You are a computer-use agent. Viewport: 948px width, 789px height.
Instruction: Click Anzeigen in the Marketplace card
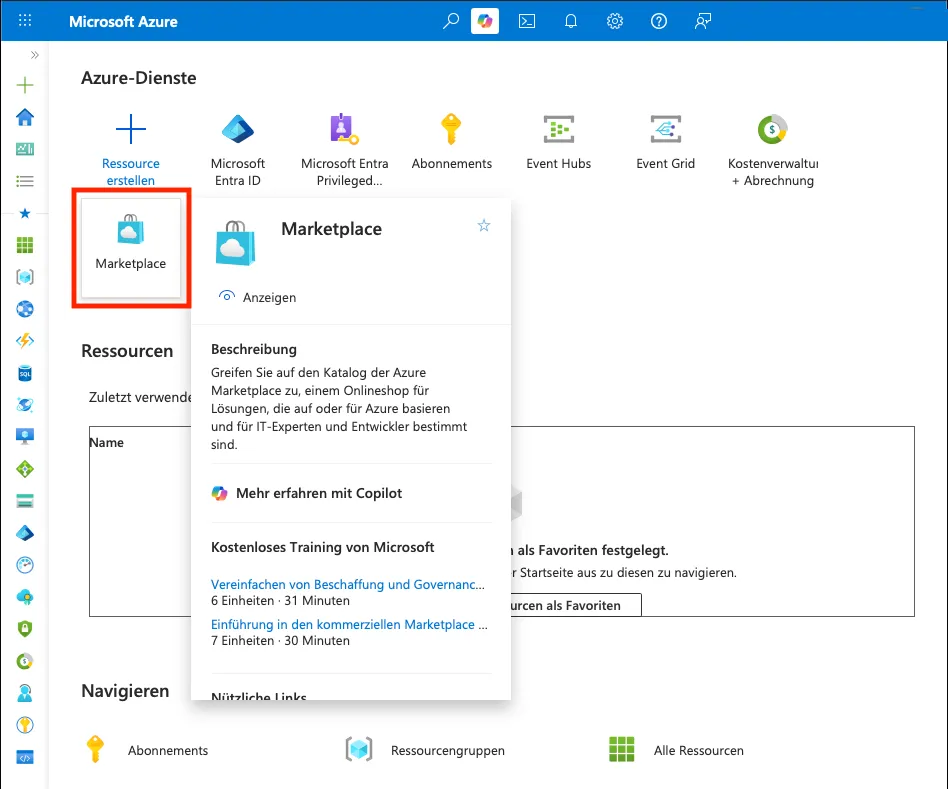[x=258, y=297]
